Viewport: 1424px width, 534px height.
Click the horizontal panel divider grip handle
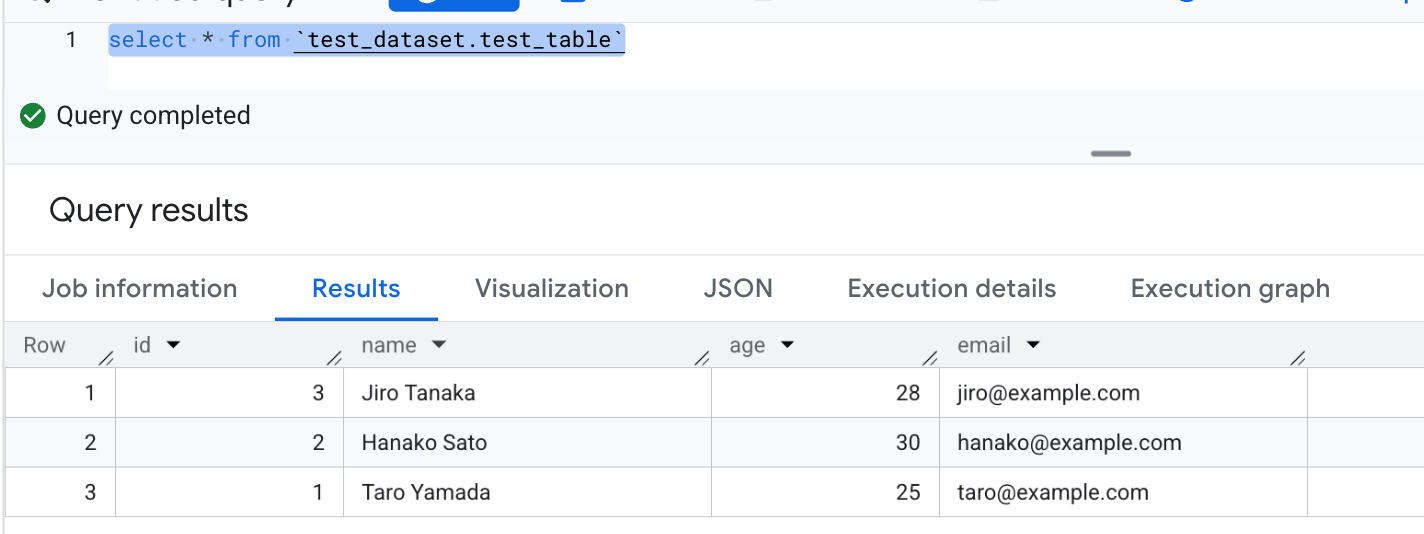(x=1111, y=154)
